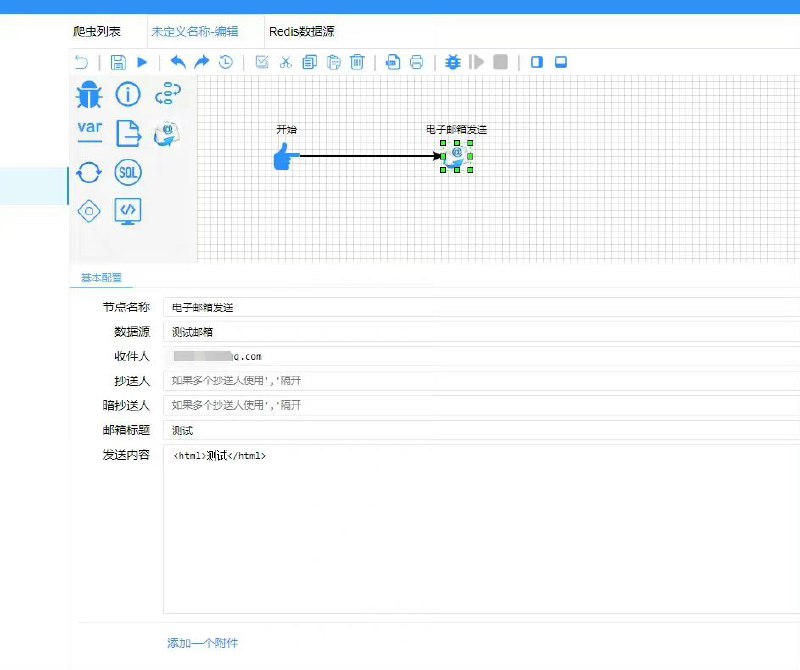Click 添加一个附件 link
This screenshot has height=670, width=800.
(203, 643)
